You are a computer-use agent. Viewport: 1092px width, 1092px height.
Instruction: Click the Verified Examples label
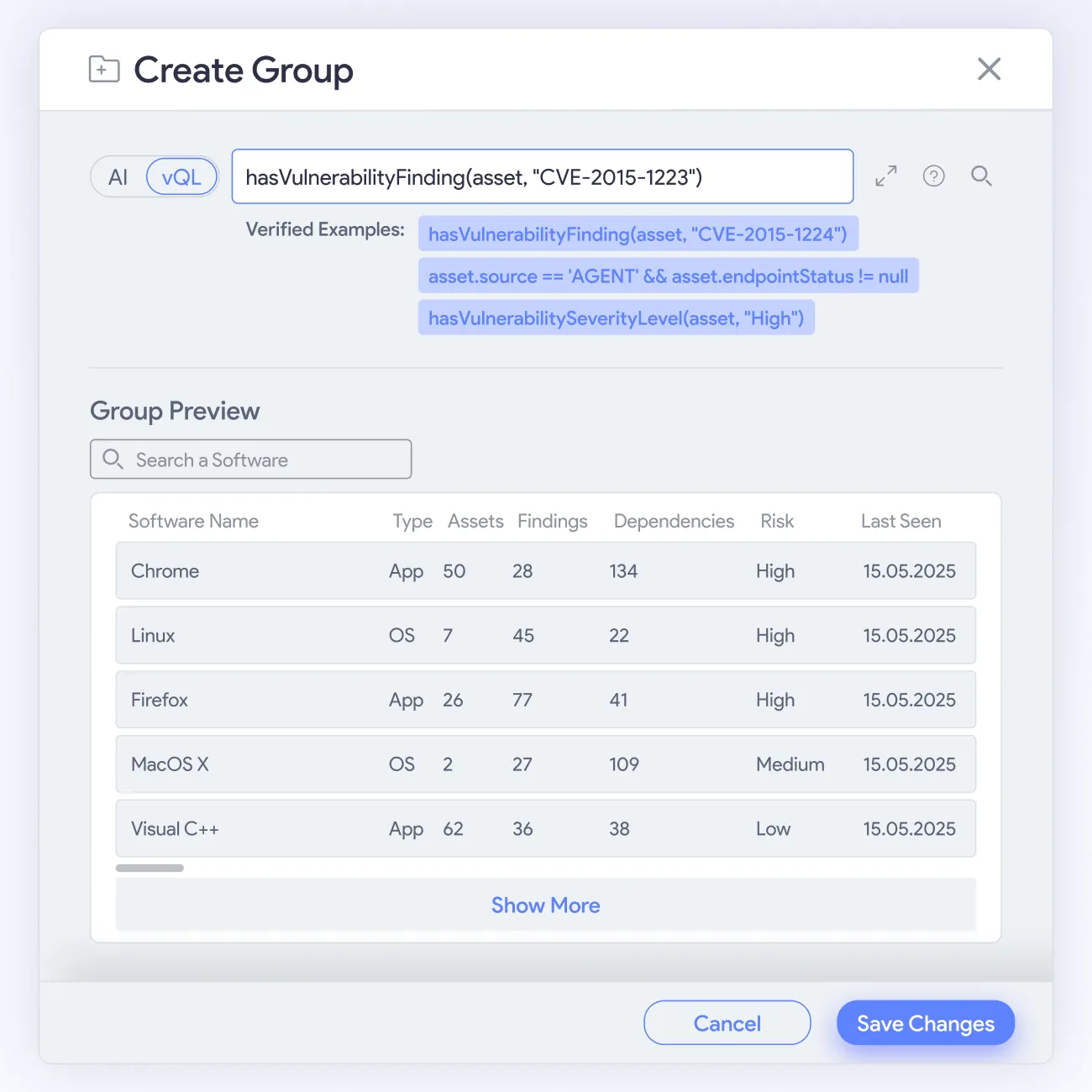pos(325,229)
